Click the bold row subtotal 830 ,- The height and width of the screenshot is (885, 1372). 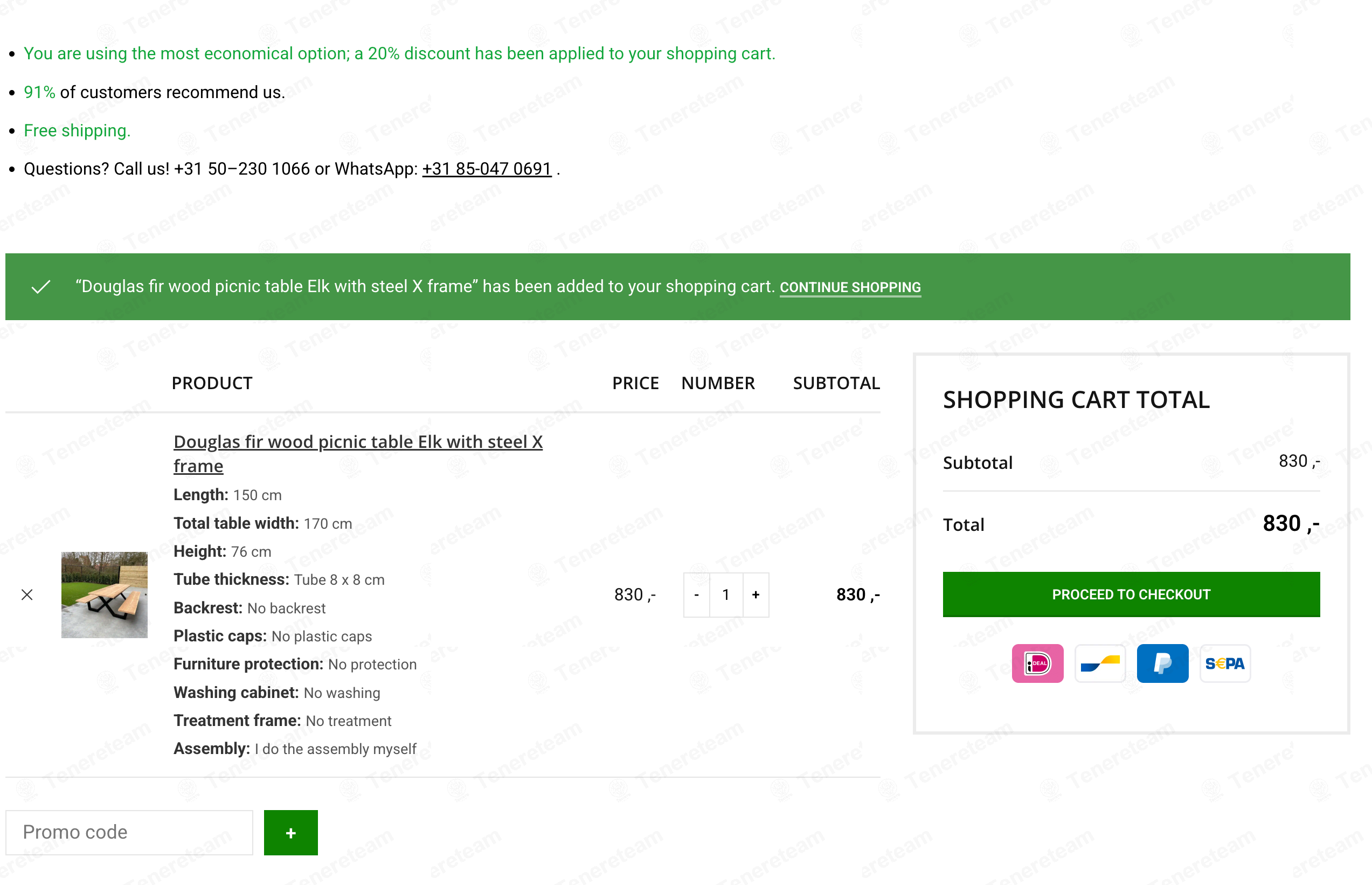pos(858,595)
